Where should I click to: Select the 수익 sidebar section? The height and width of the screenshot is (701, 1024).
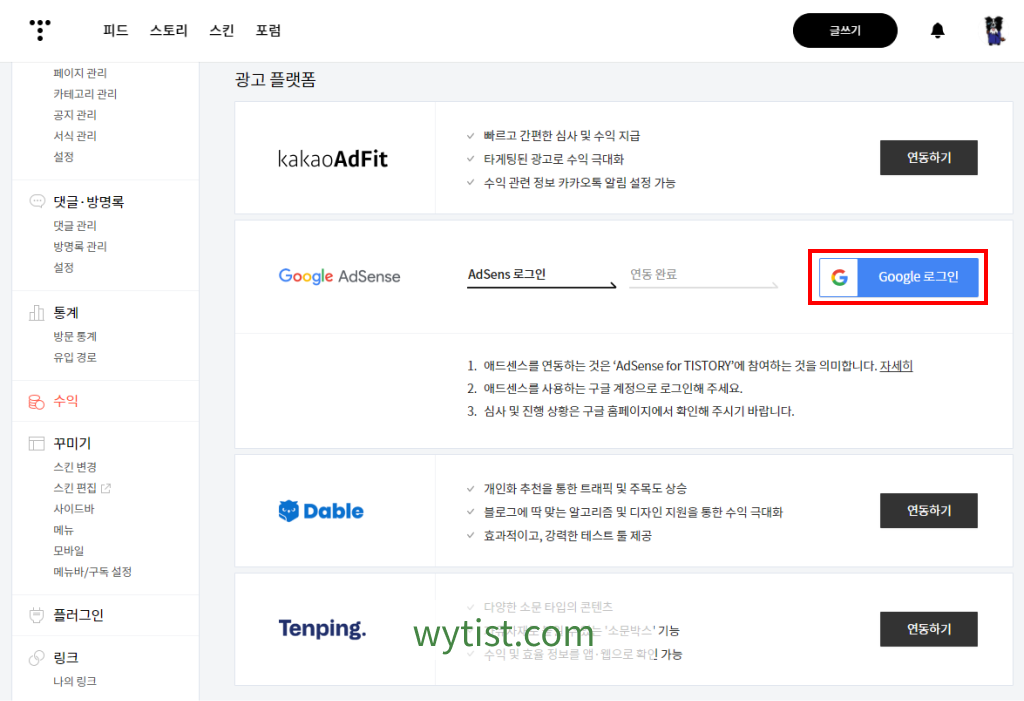65,401
